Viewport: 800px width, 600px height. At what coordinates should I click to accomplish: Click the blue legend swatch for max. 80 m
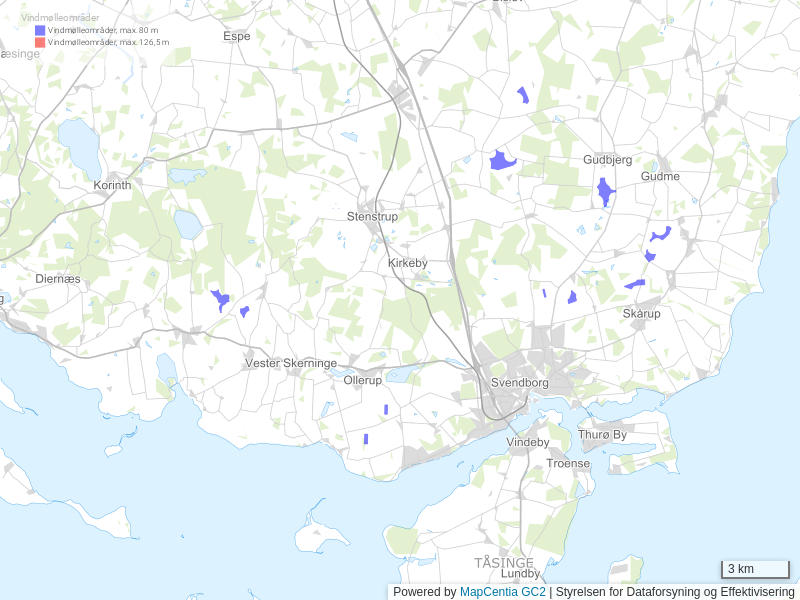(40, 31)
